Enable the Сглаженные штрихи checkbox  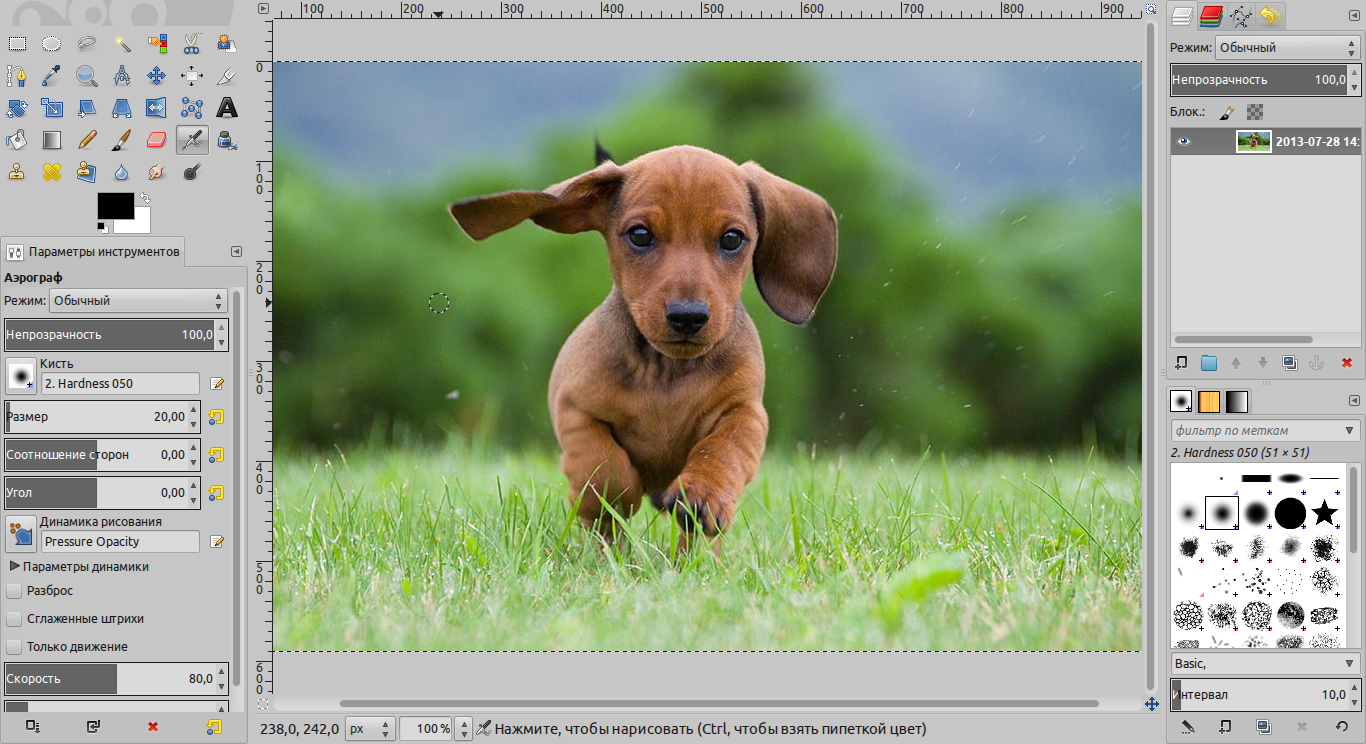tap(14, 619)
